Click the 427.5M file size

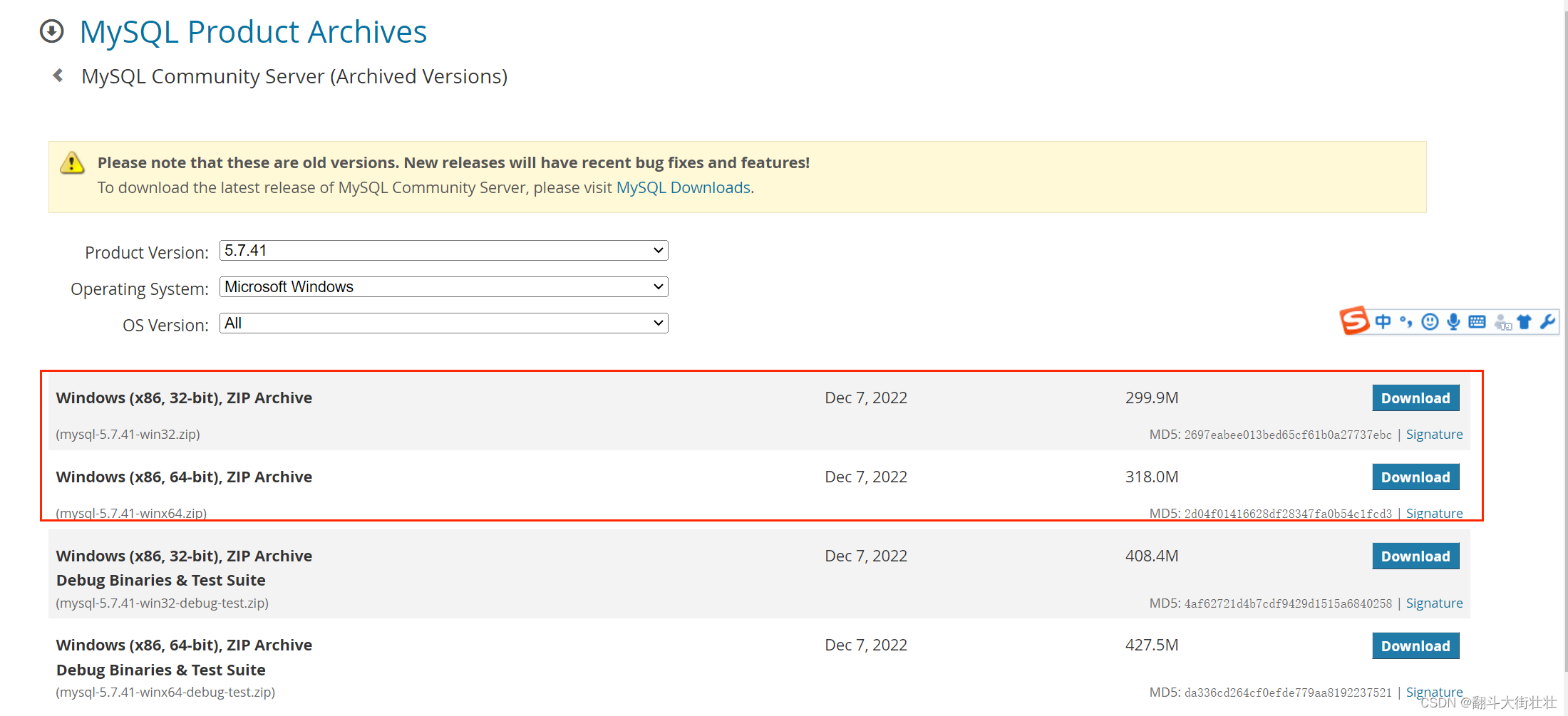click(1152, 645)
